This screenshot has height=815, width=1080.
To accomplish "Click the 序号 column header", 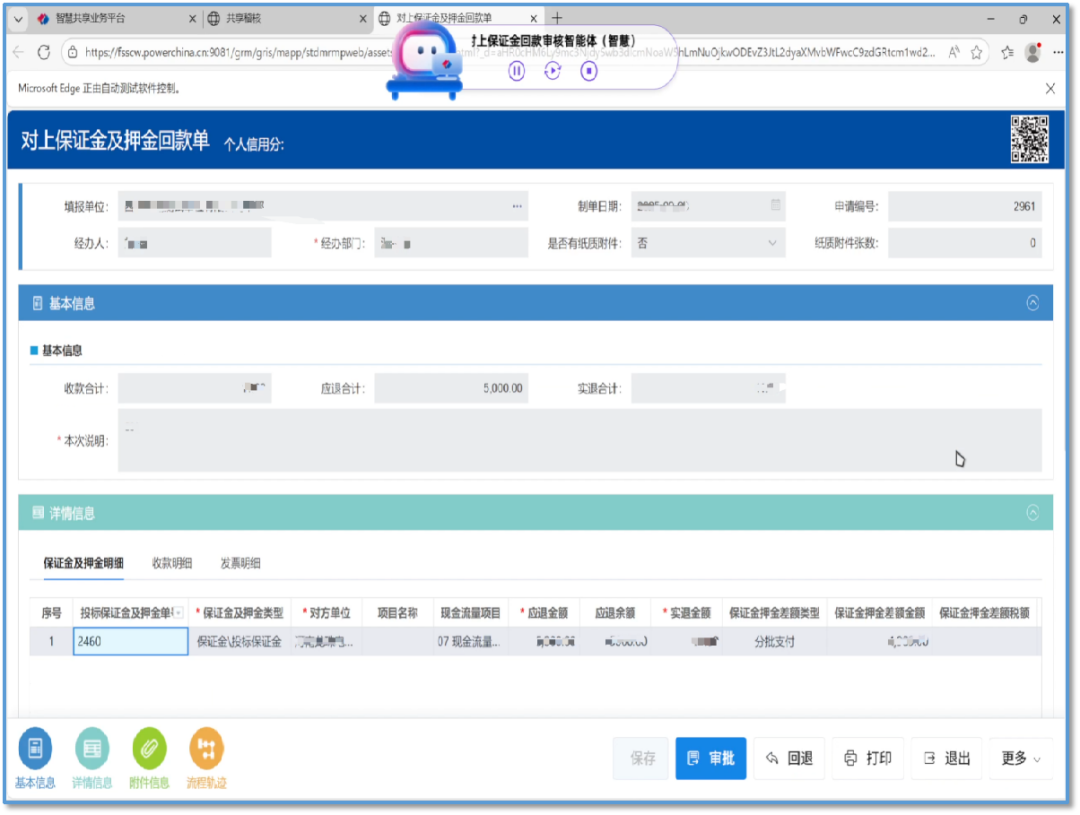I will click(x=52, y=613).
